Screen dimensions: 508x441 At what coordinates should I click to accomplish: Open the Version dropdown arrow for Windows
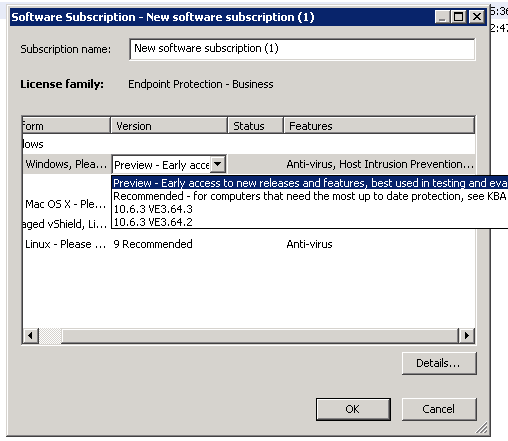218,164
